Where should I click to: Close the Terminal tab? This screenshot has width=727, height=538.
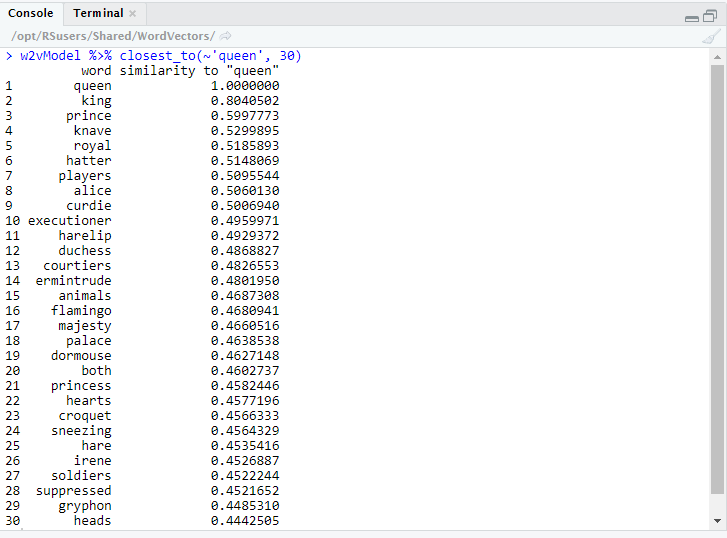[x=132, y=14]
